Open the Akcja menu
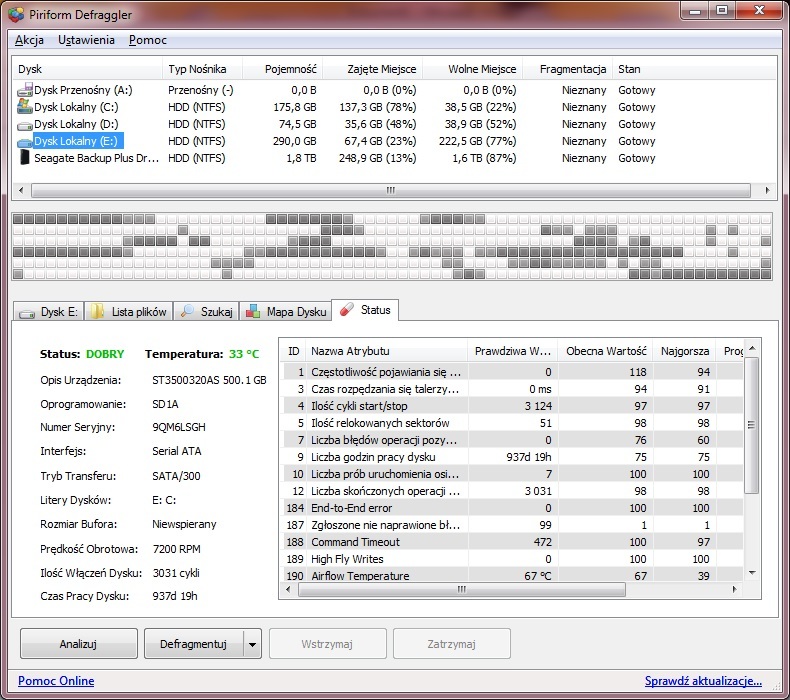 (29, 40)
